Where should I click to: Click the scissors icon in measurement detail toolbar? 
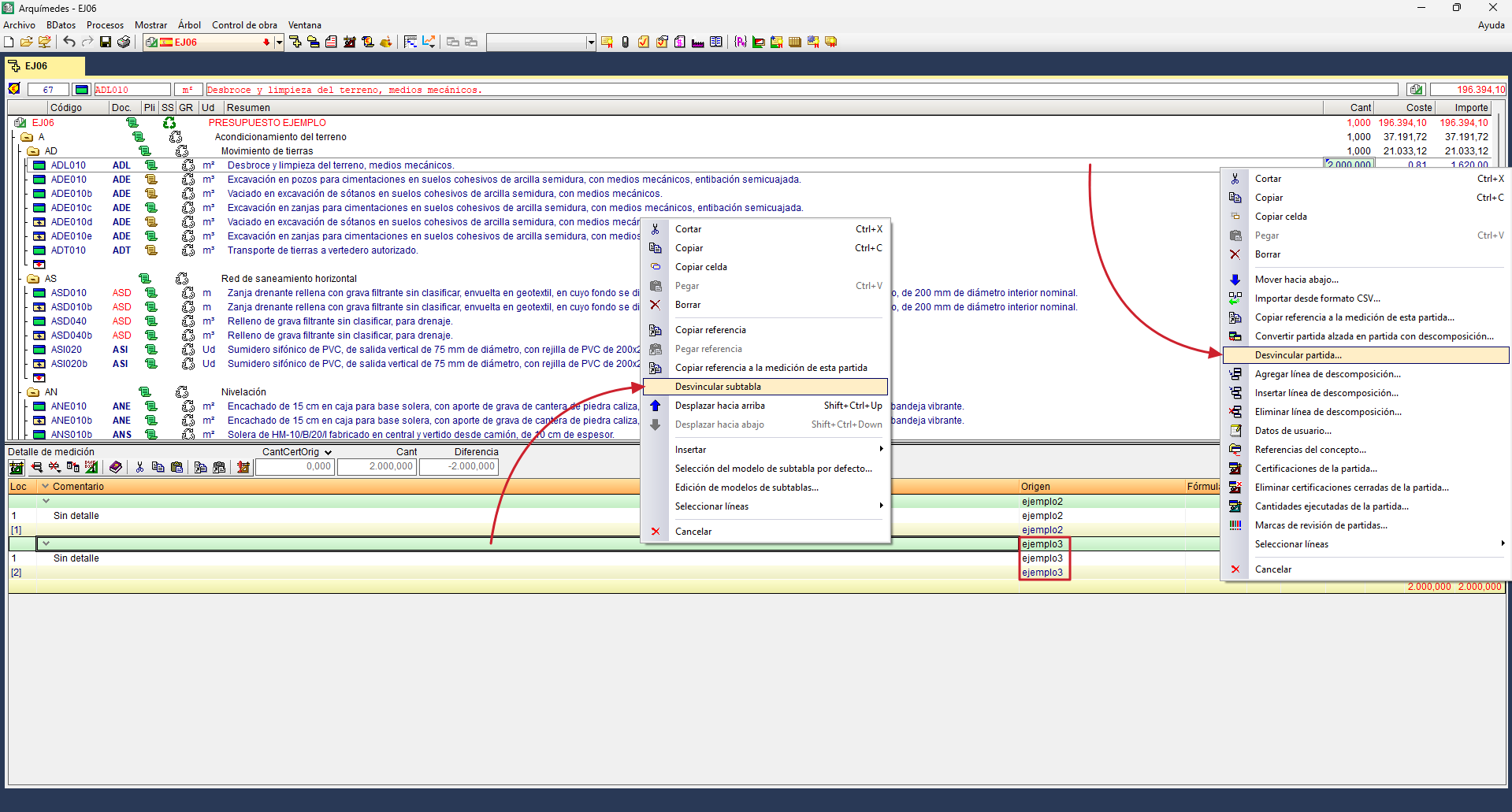click(139, 467)
